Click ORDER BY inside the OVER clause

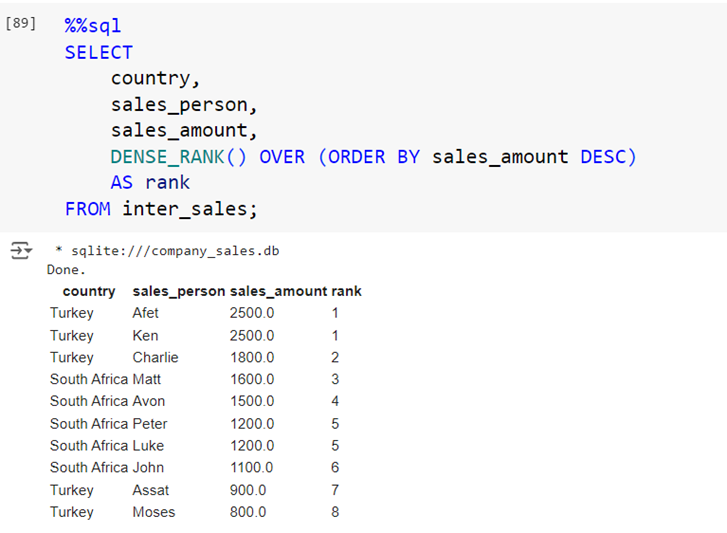coord(374,157)
